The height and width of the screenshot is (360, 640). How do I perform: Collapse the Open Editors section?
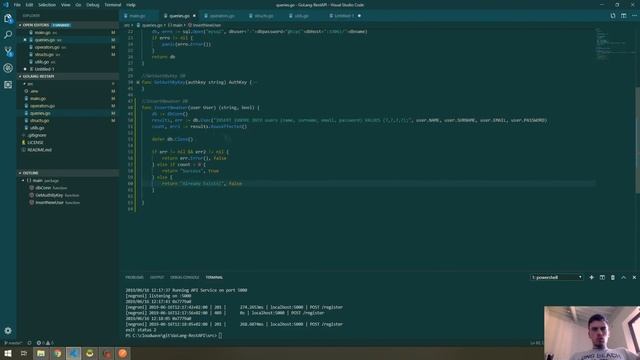coord(20,25)
